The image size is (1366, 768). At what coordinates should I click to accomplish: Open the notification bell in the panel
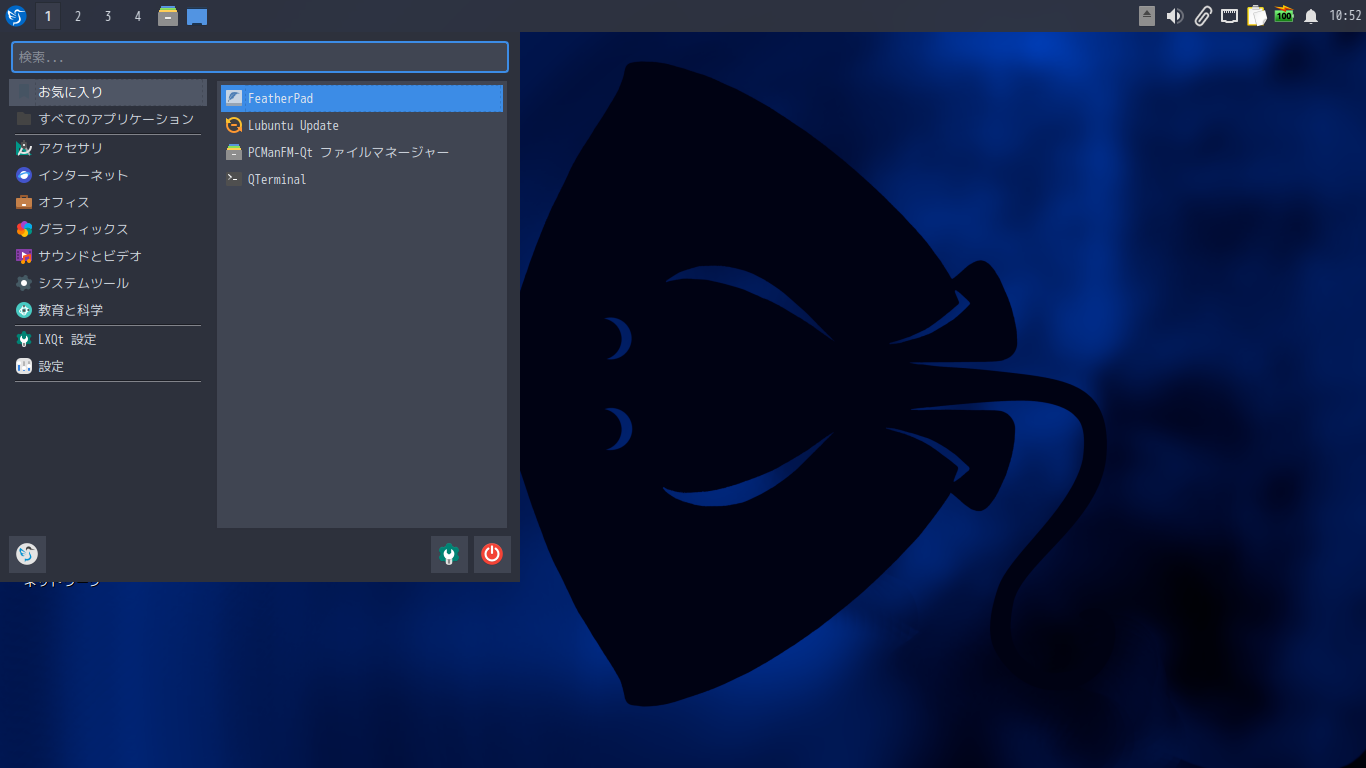(1311, 16)
